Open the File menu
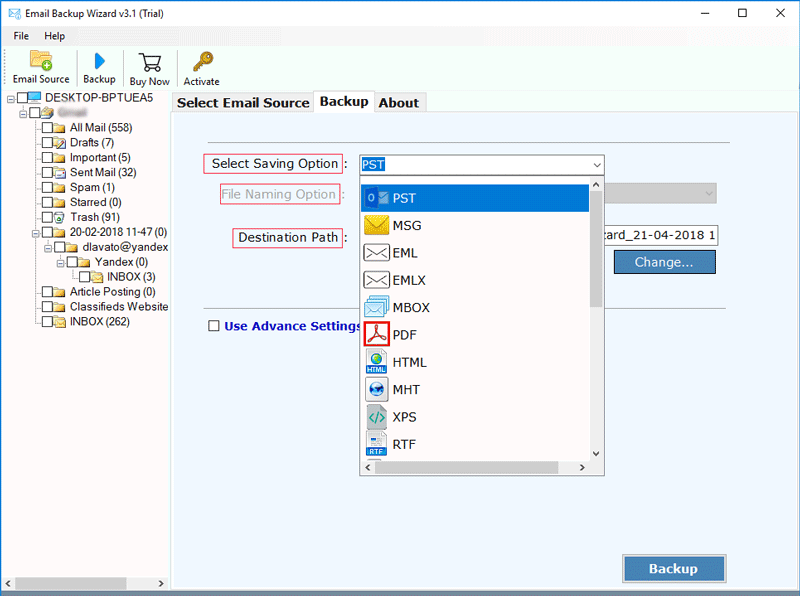The image size is (800, 596). pos(20,35)
